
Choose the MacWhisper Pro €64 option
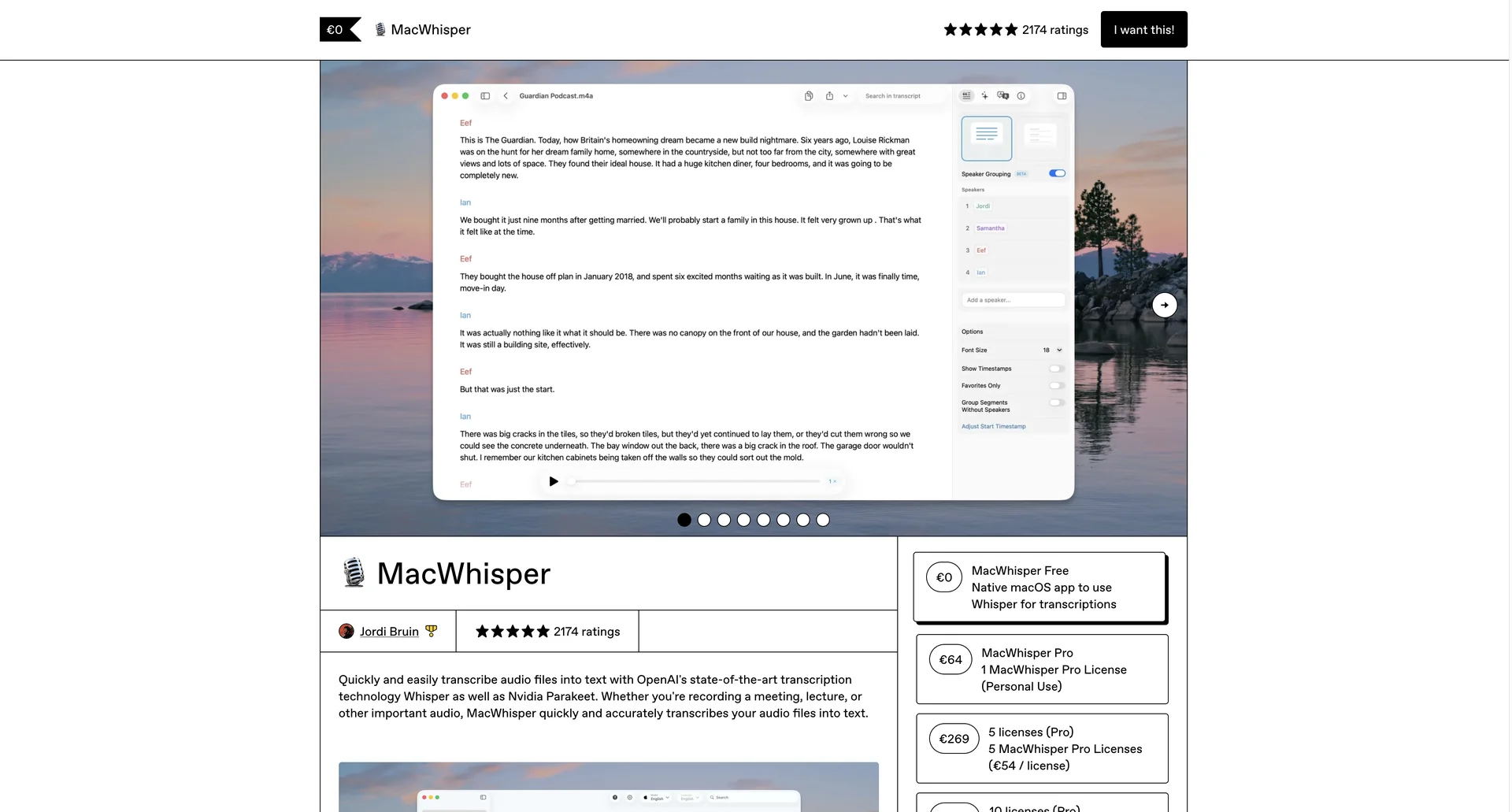1042,669
